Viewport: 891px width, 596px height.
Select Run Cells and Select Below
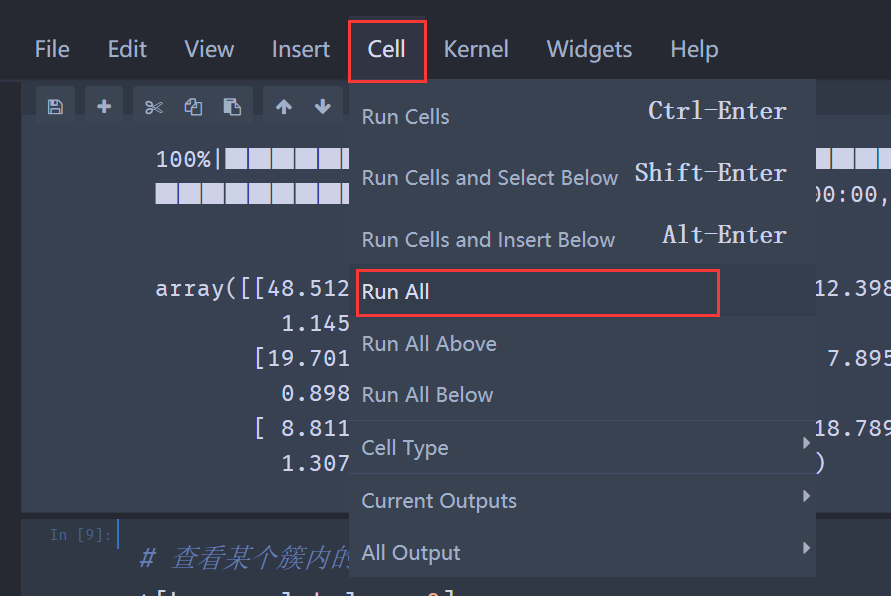point(582,177)
